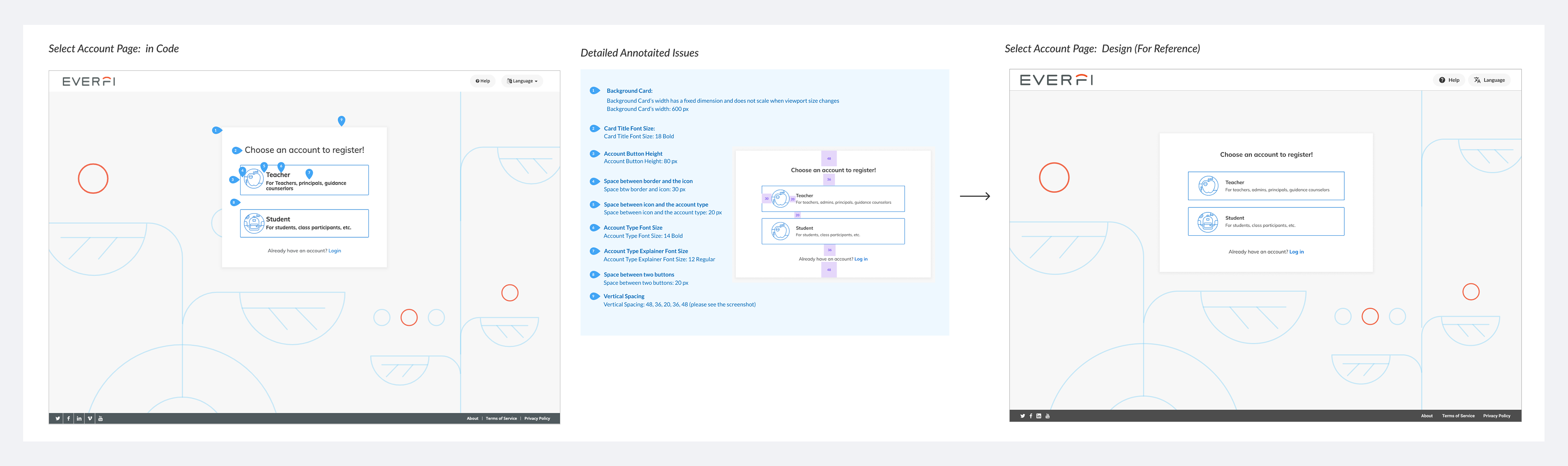The height and width of the screenshot is (466, 1568).
Task: Click the Login link in left code mockup
Action: pos(335,251)
